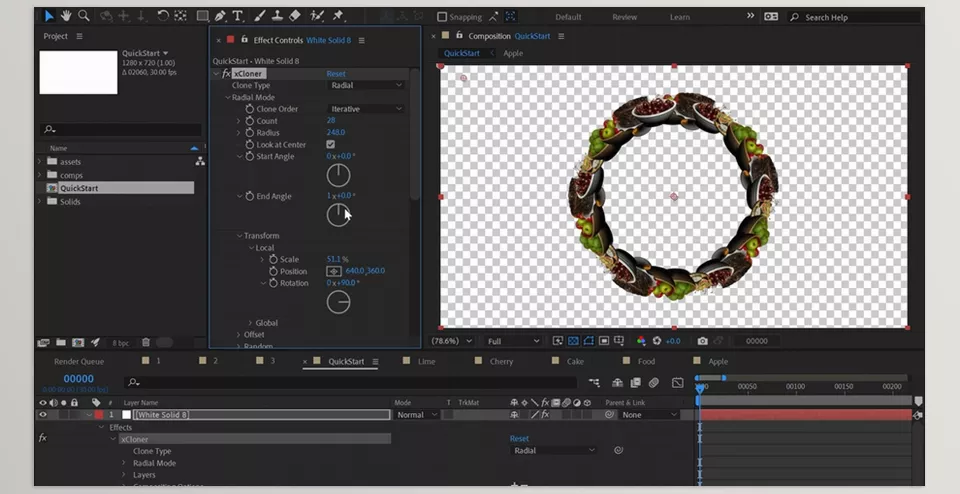Open the Project panel menu
960x494 pixels.
point(80,36)
